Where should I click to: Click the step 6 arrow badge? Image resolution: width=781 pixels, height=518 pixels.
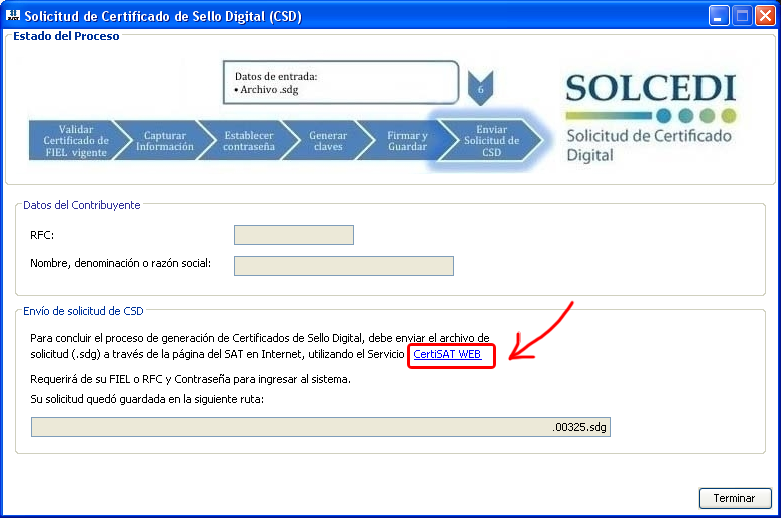pos(481,88)
